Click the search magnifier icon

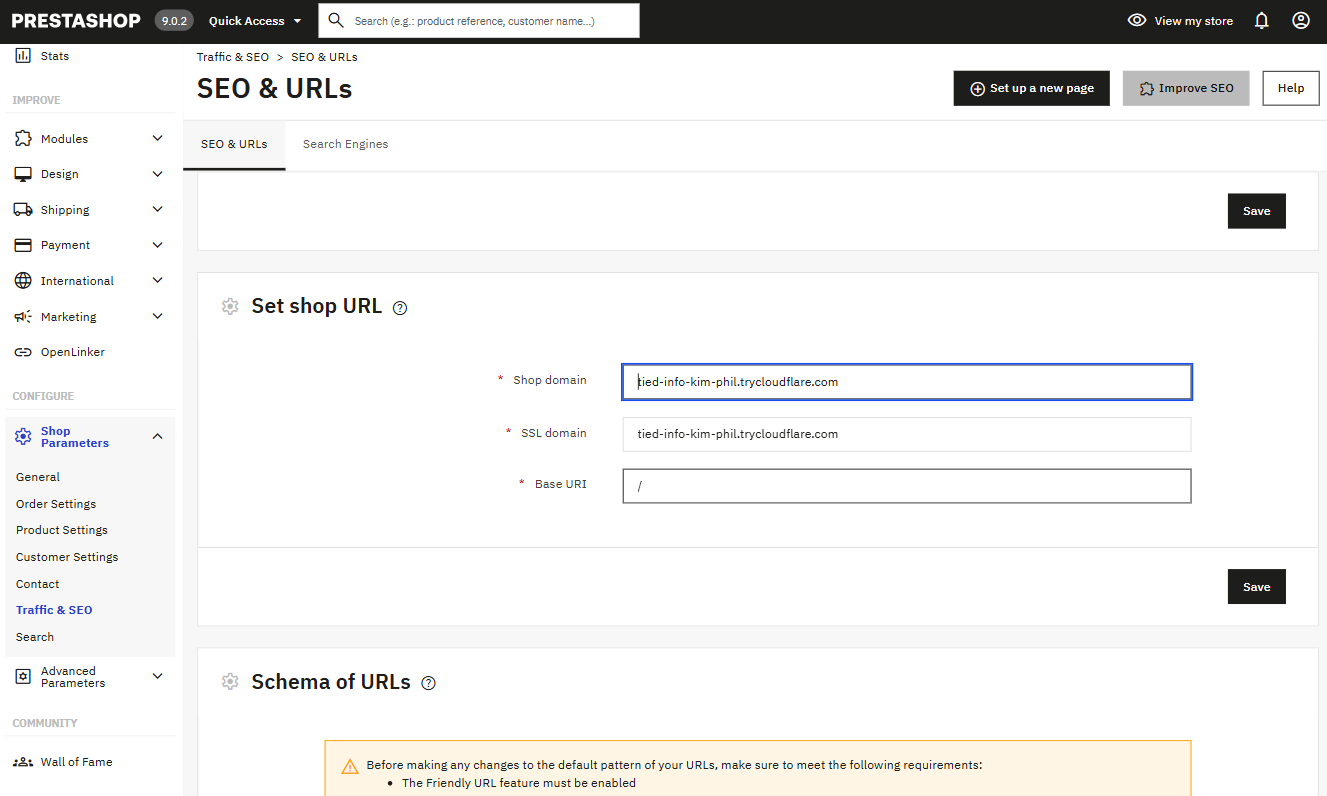pos(336,20)
